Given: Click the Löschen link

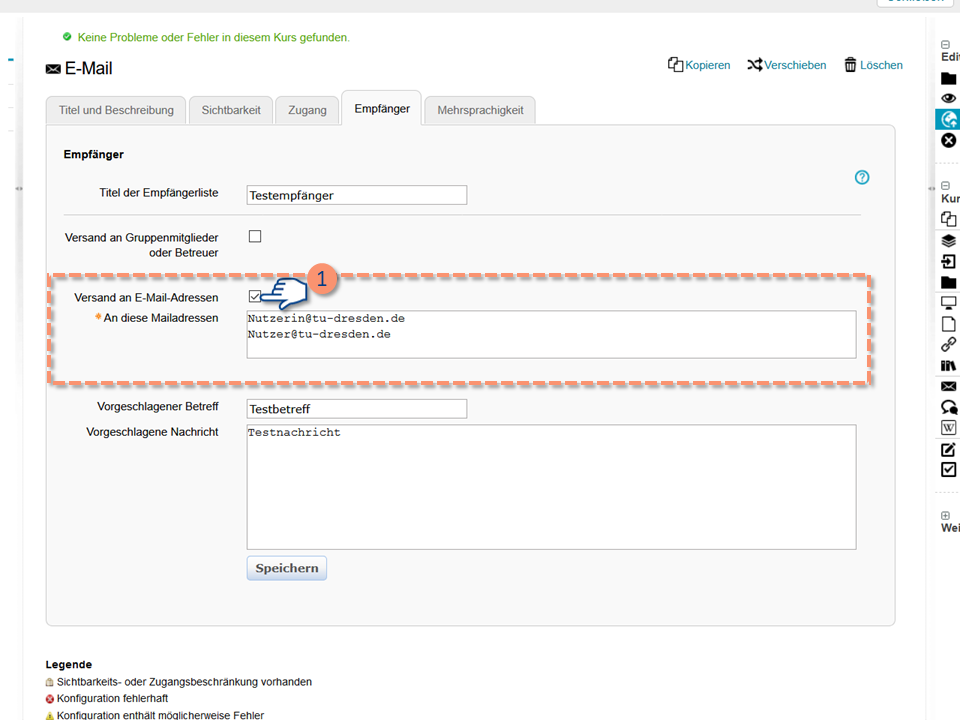Looking at the screenshot, I should tap(873, 65).
